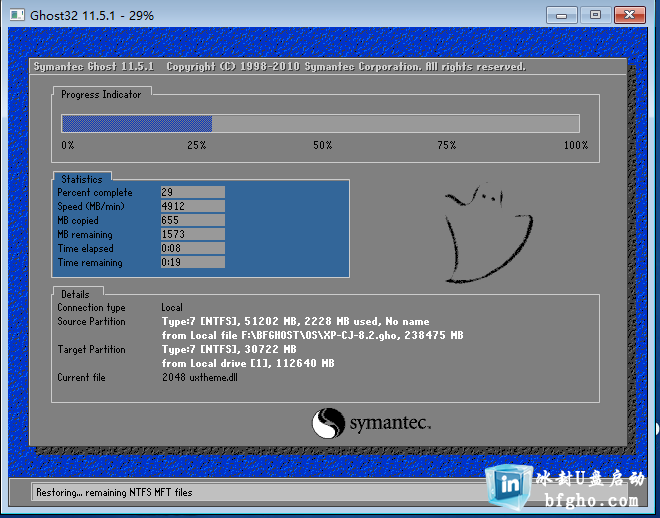
Task: Click the 'Connection type' label
Action: 91,308
